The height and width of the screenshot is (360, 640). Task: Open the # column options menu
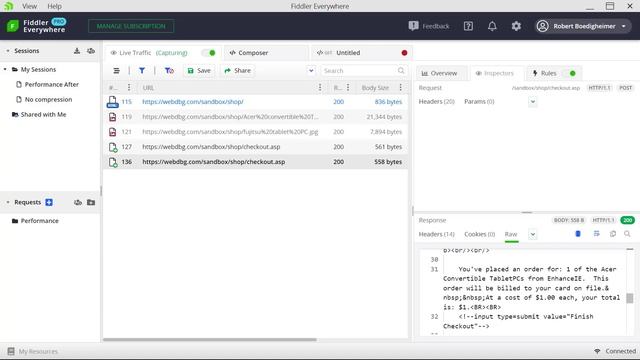tap(129, 87)
